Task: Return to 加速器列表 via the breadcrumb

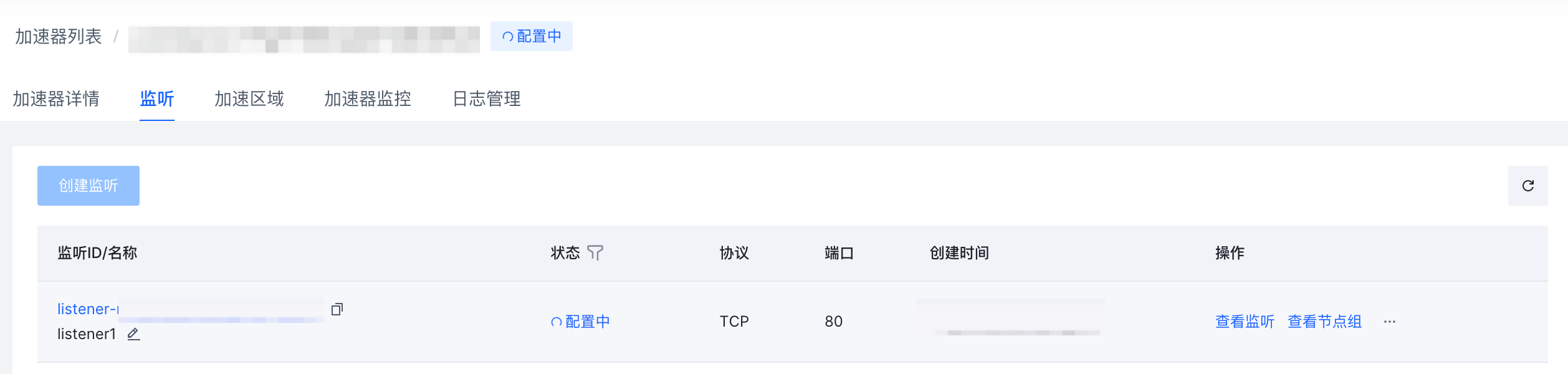Action: pyautogui.click(x=59, y=37)
